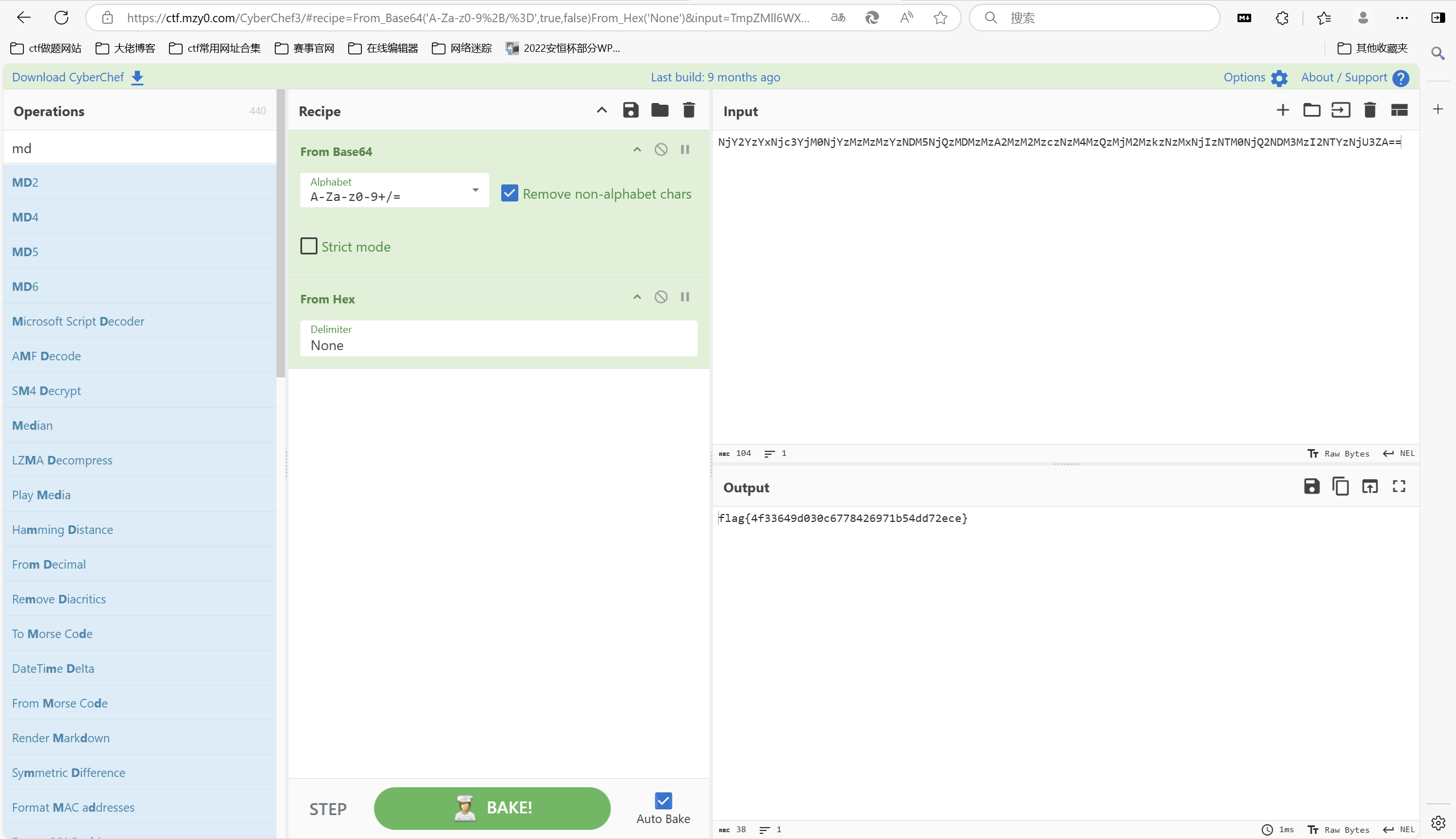Reset the pane layout
Viewport: 1456px width, 839px height.
click(x=1399, y=110)
